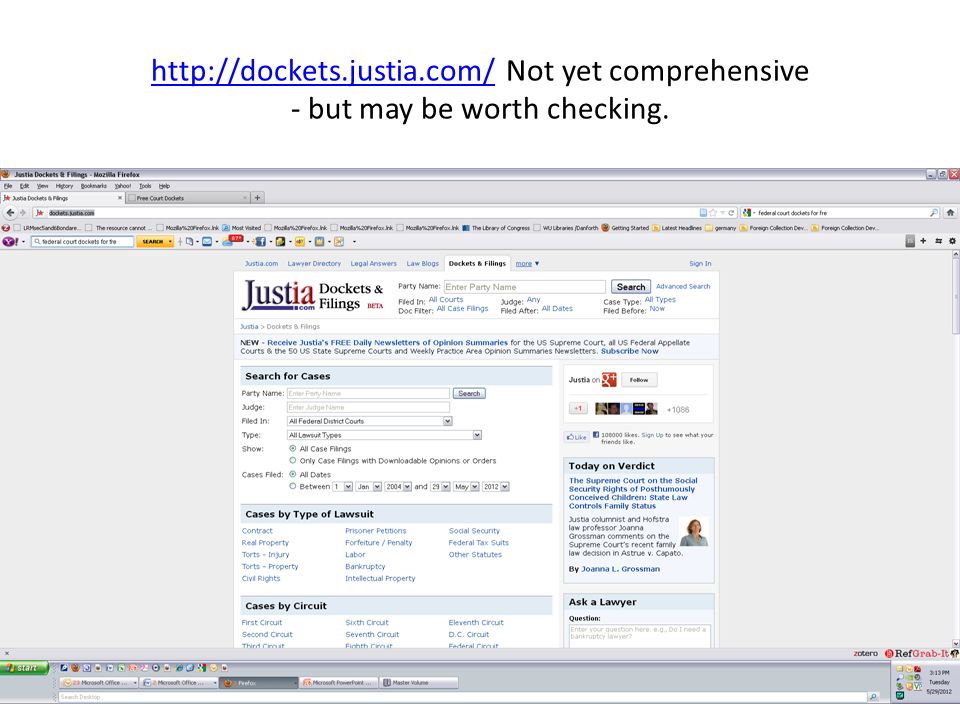
Task: Reload the page using the refresh icon
Action: click(x=730, y=212)
